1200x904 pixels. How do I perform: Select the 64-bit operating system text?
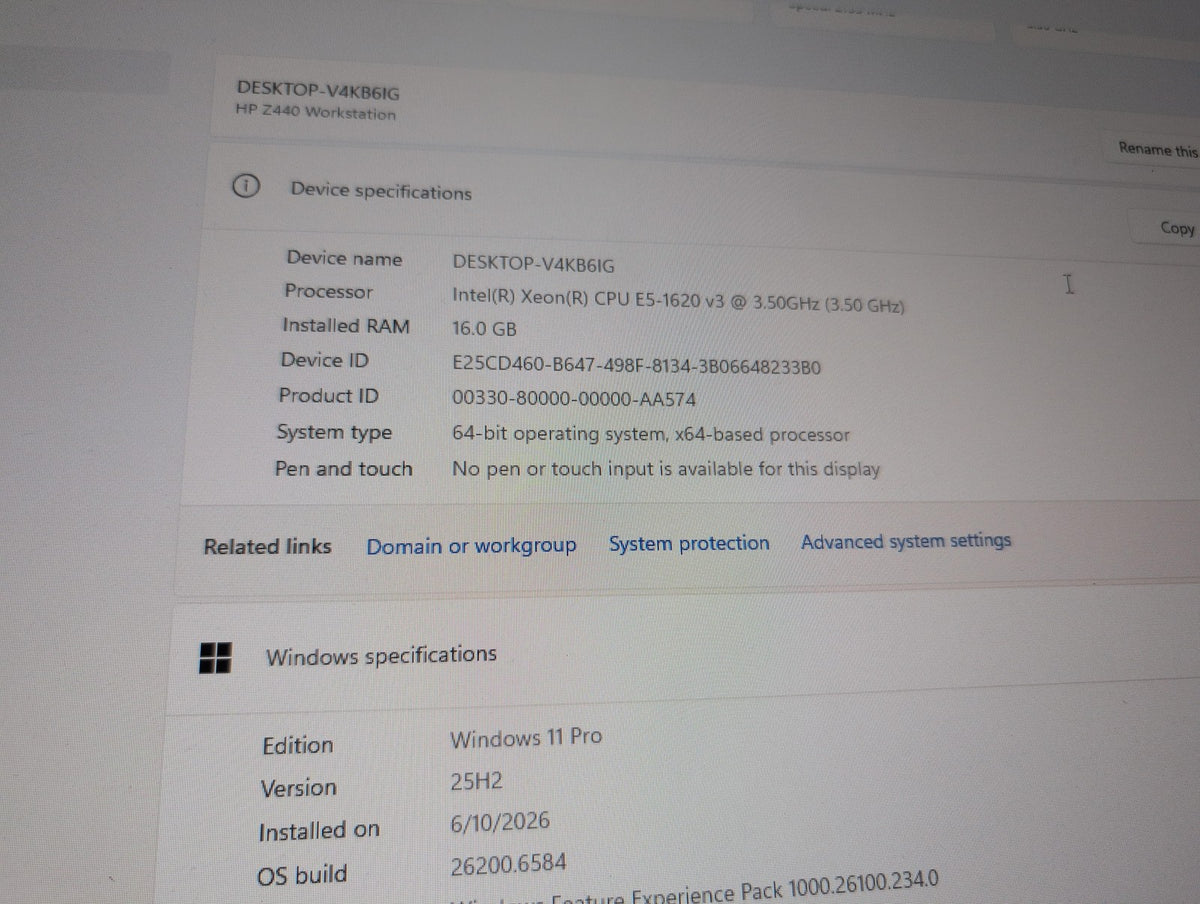tap(650, 435)
